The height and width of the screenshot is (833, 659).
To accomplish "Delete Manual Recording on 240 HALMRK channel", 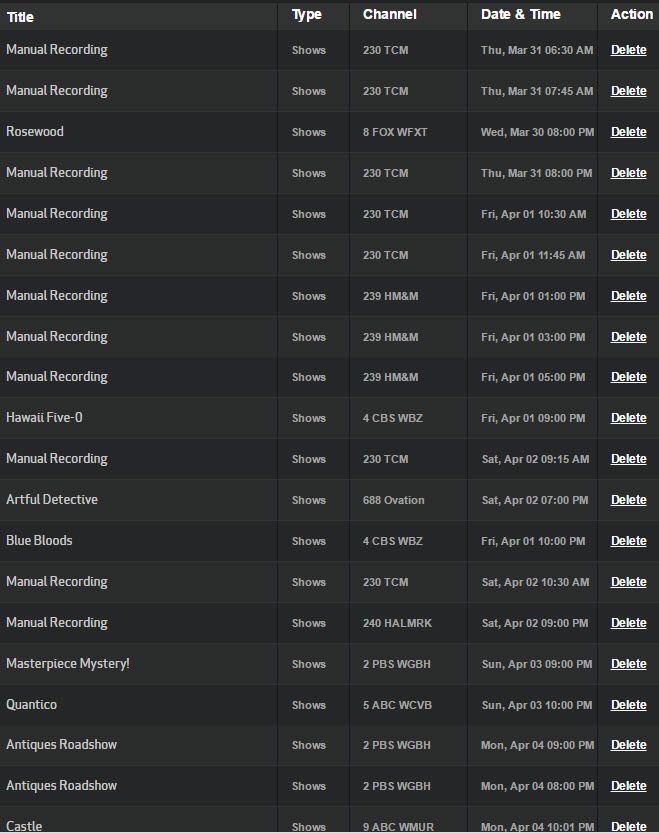I will tap(628, 623).
